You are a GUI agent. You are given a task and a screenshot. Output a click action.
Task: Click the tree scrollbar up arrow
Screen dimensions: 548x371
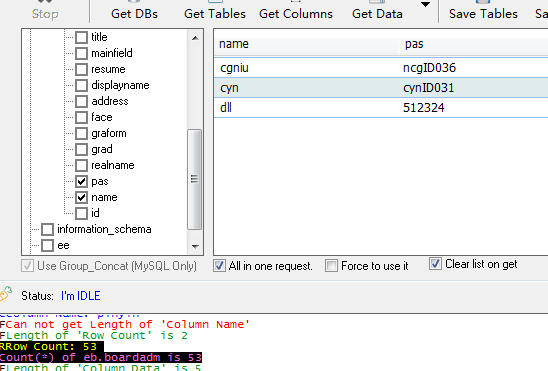[x=195, y=38]
